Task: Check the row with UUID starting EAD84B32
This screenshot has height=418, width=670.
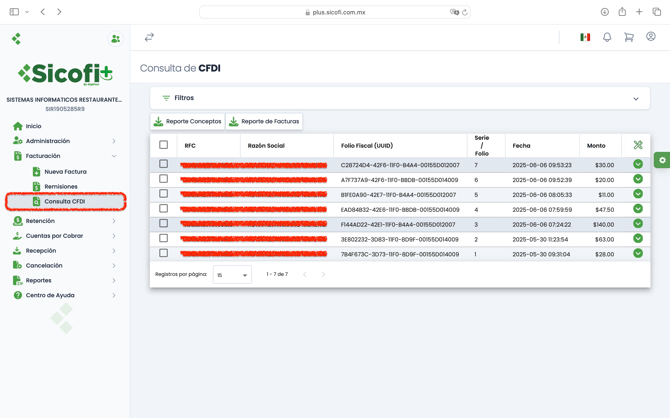Action: click(x=163, y=209)
